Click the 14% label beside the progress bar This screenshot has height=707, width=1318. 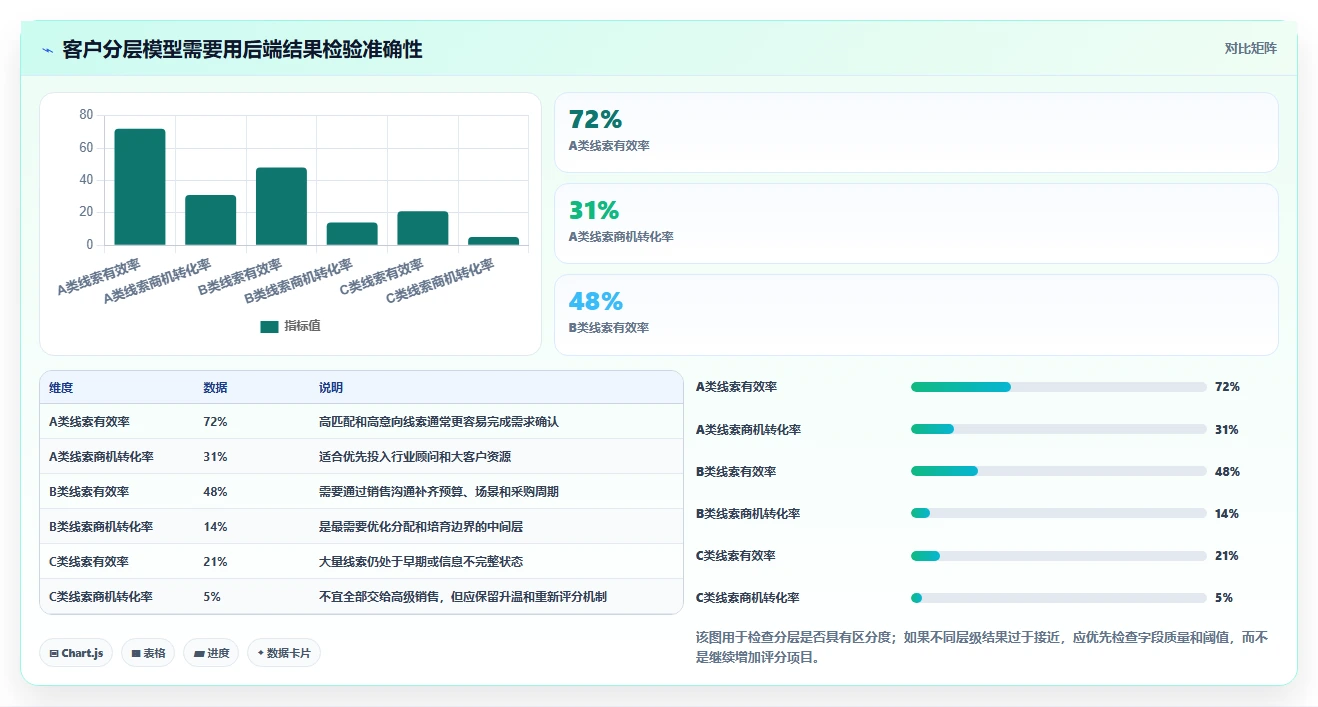tap(1227, 513)
